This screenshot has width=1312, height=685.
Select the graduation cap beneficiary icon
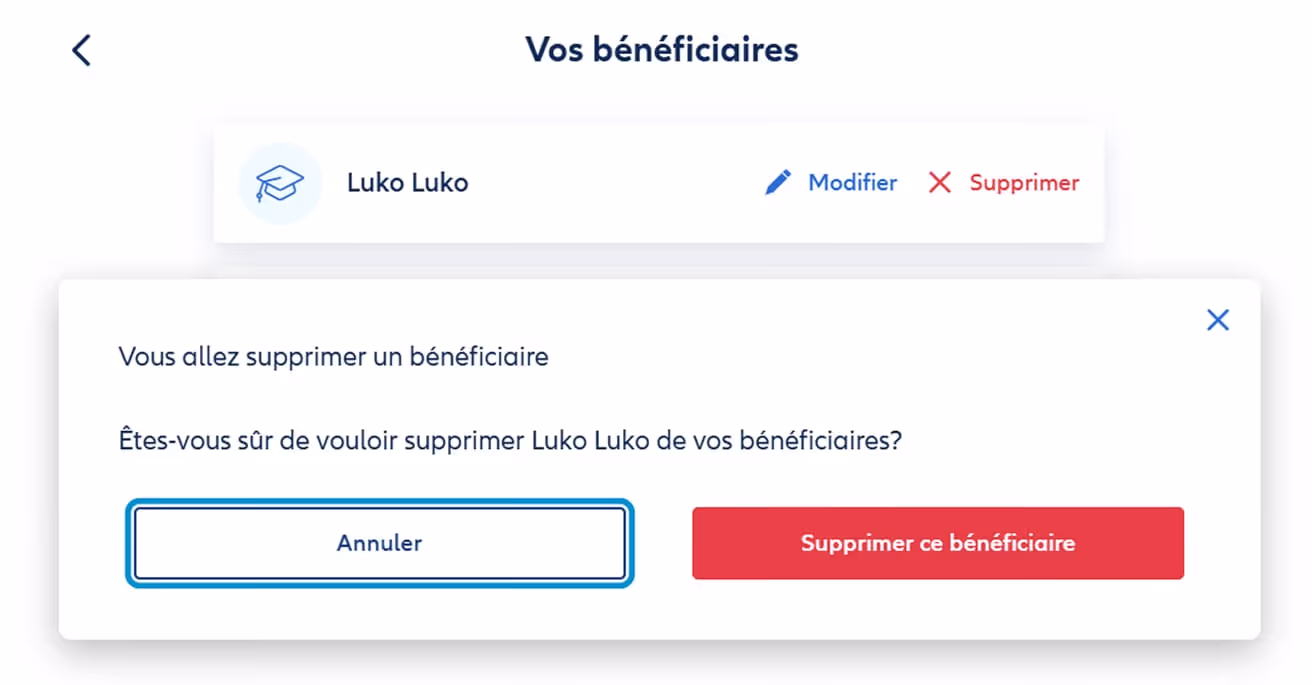[281, 182]
